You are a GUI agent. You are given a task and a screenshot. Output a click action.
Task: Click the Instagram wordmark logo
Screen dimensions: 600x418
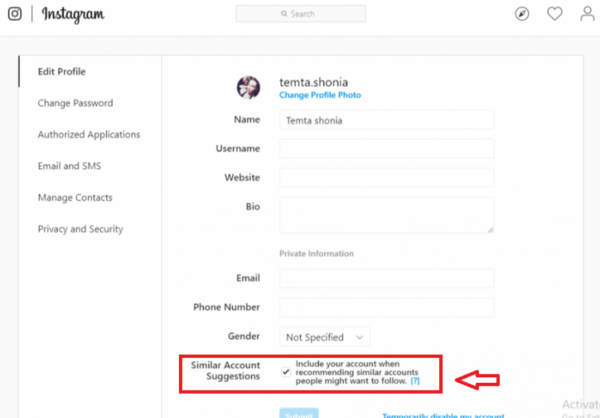[x=73, y=15]
